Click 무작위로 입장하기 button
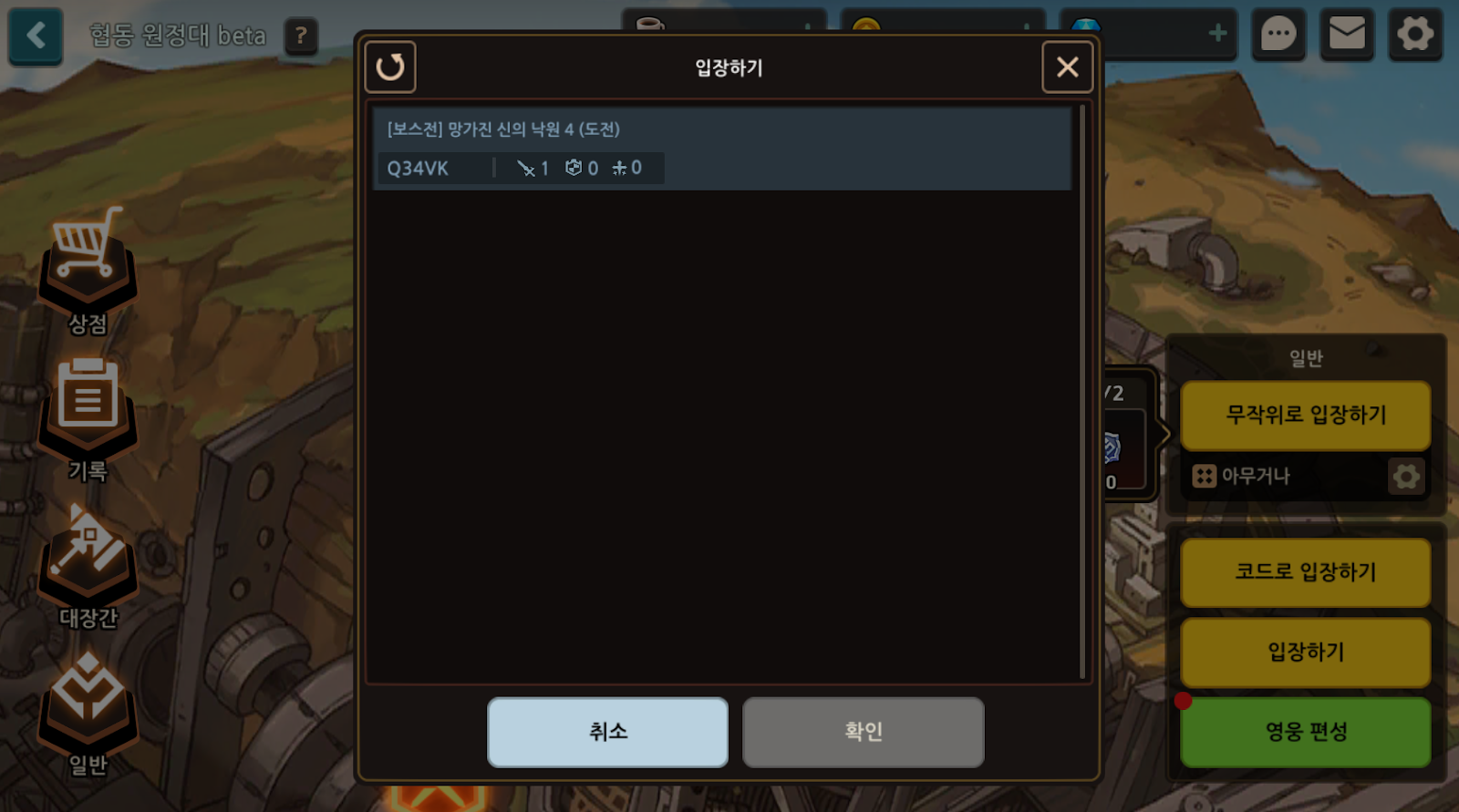The width and height of the screenshot is (1459, 812). 1306,416
